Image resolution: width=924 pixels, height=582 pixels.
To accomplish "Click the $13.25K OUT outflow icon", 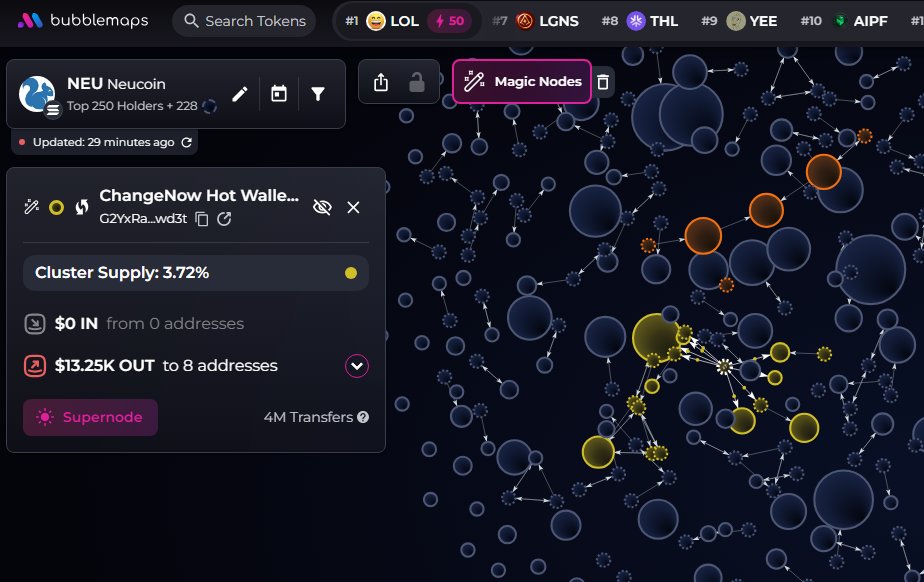I will tap(35, 366).
